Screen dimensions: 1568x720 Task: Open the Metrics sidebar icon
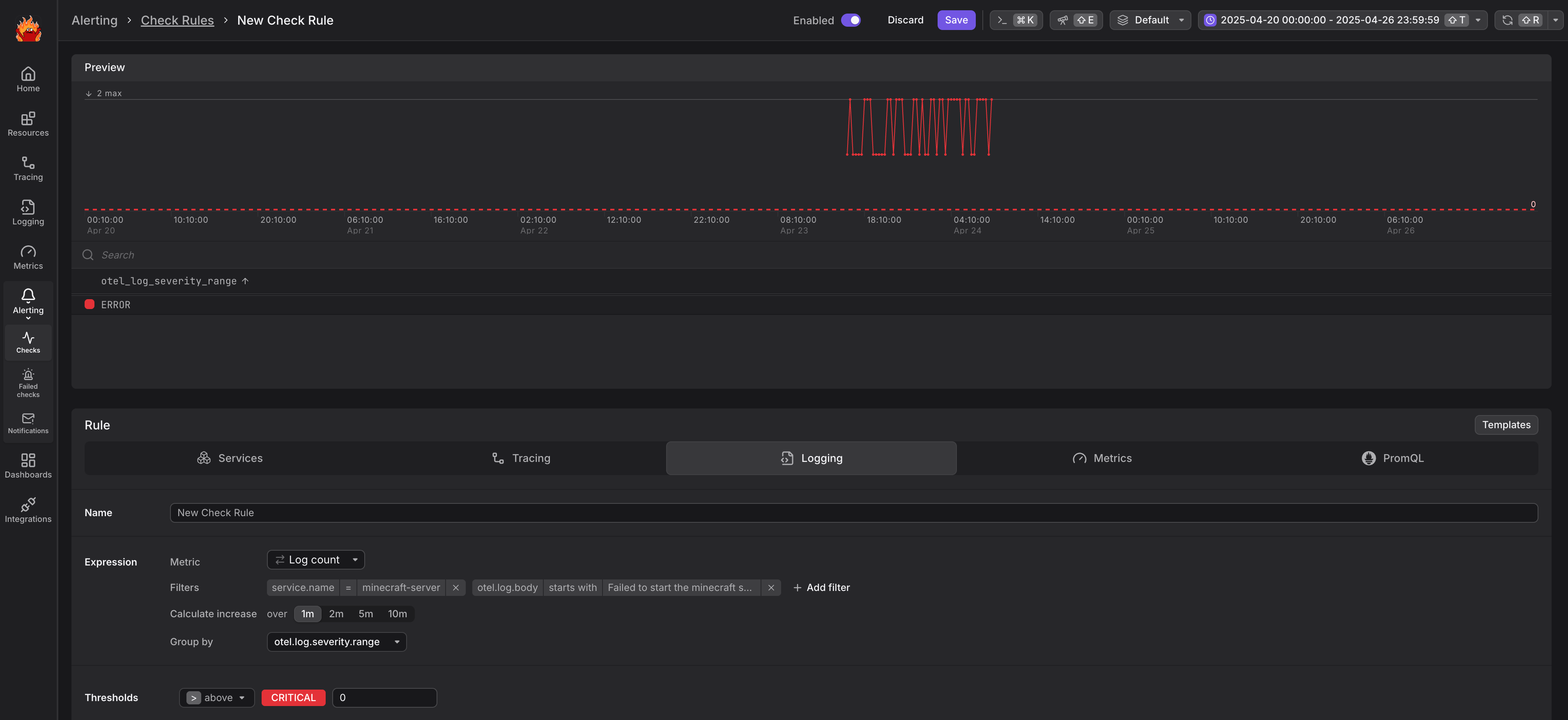click(28, 257)
